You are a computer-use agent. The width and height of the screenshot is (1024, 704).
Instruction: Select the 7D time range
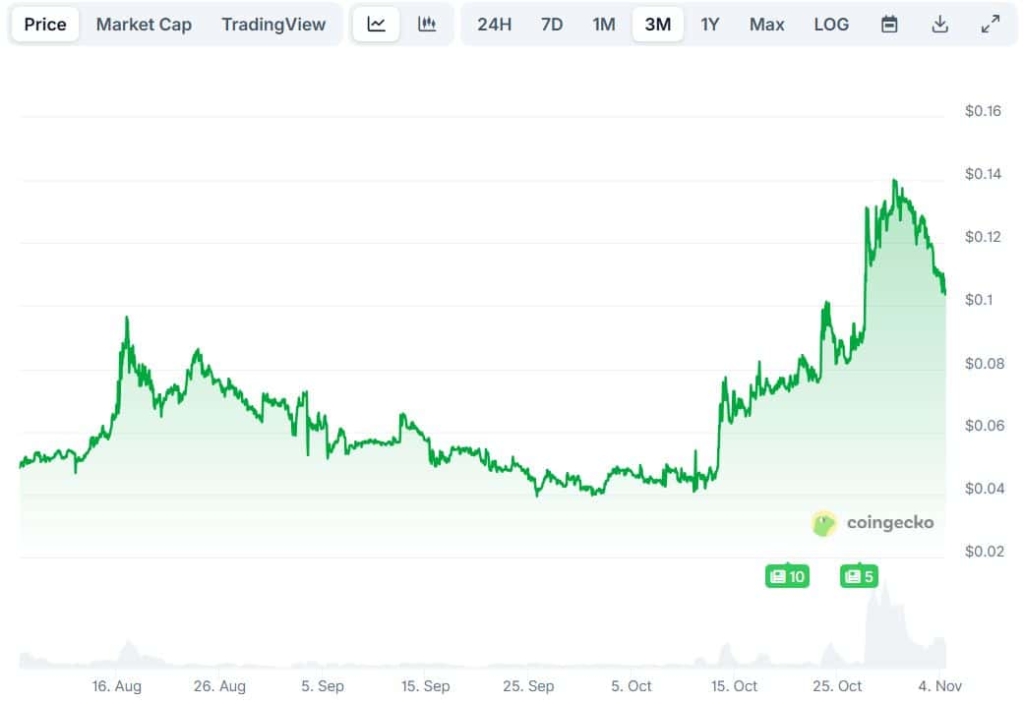coord(552,25)
